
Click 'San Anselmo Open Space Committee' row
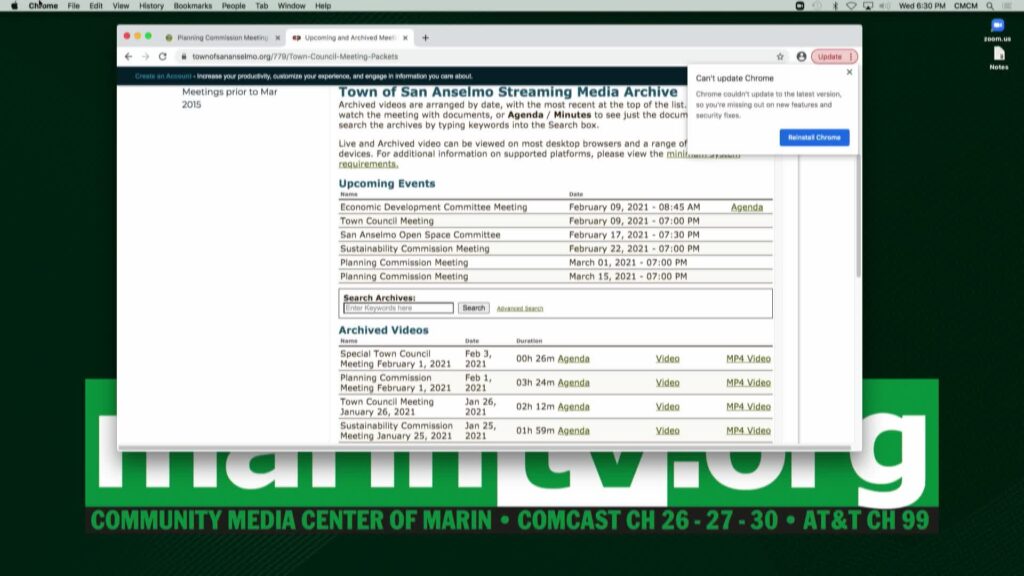click(555, 234)
